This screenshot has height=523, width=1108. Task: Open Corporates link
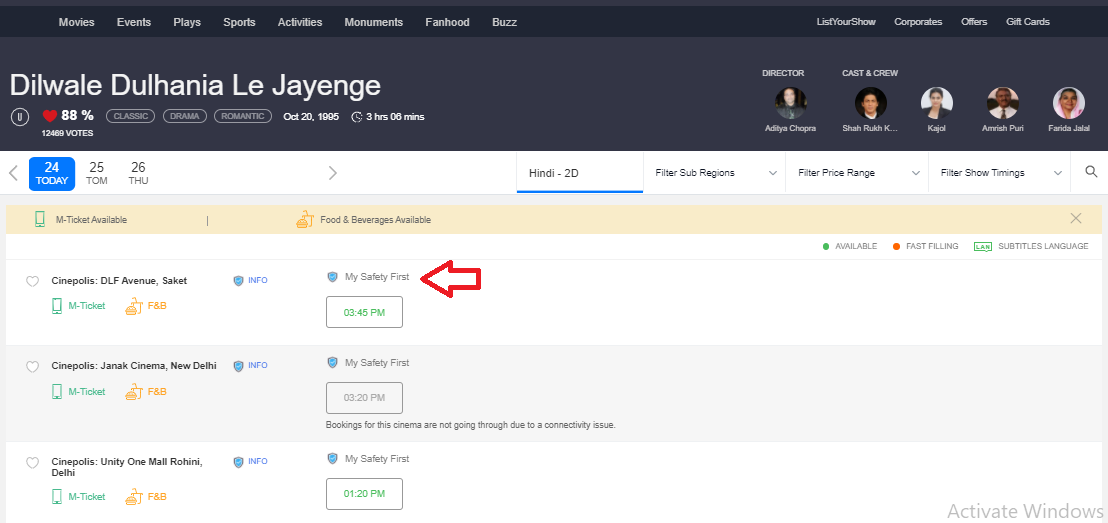[918, 22]
